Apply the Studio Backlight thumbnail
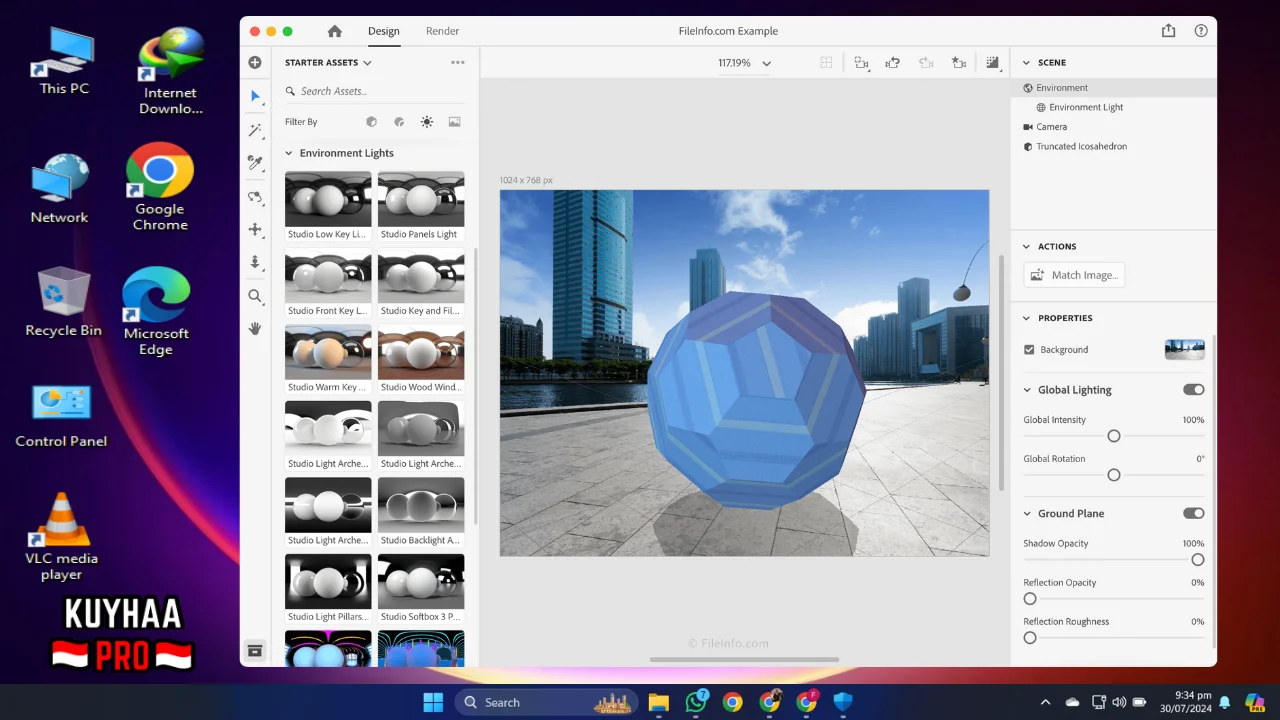The image size is (1280, 720). 421,505
